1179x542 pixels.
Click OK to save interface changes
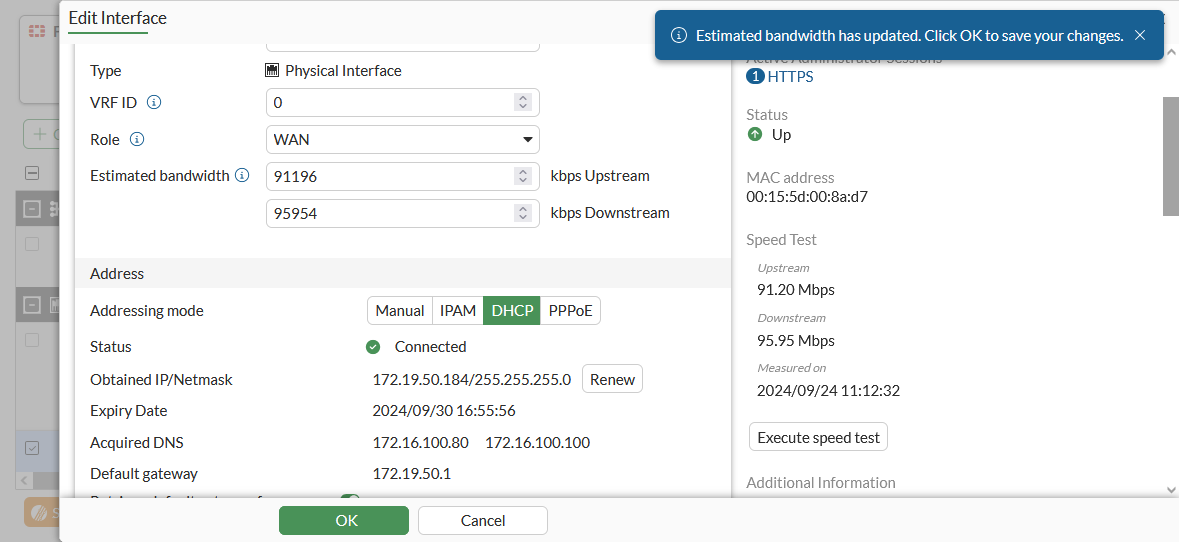click(x=344, y=520)
